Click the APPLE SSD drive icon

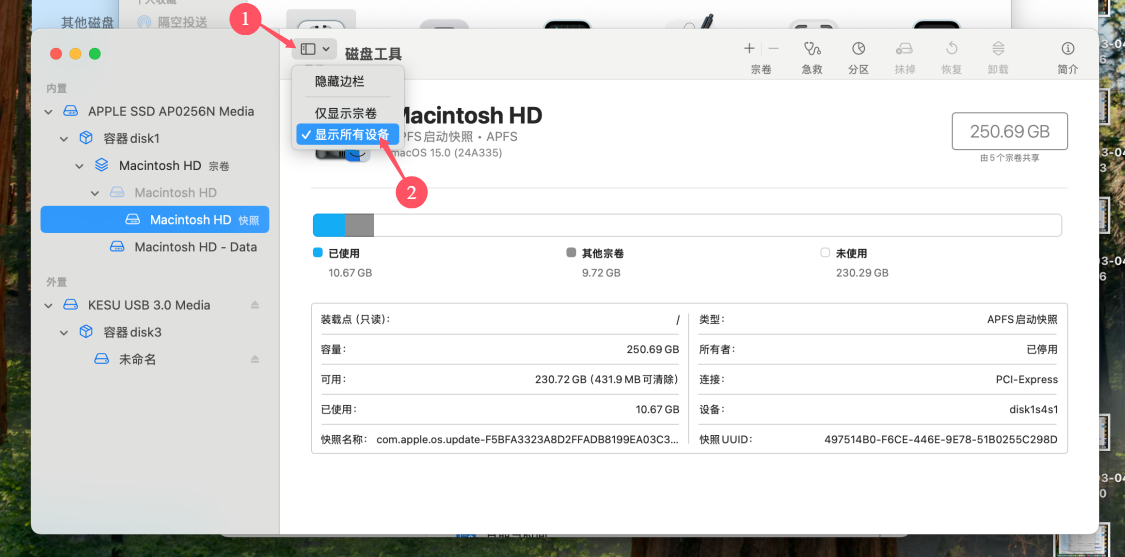(70, 111)
